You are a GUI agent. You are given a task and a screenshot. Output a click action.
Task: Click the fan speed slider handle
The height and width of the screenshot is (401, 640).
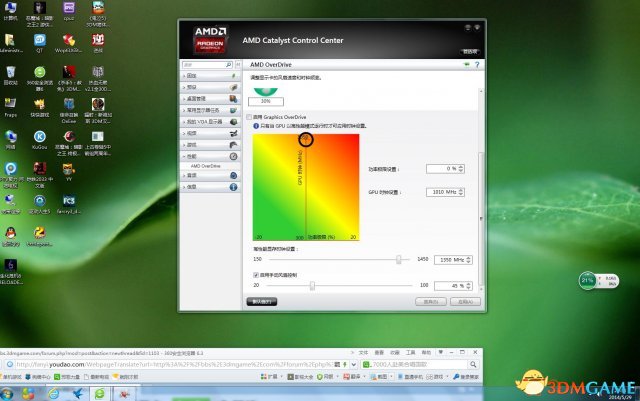tap(312, 285)
